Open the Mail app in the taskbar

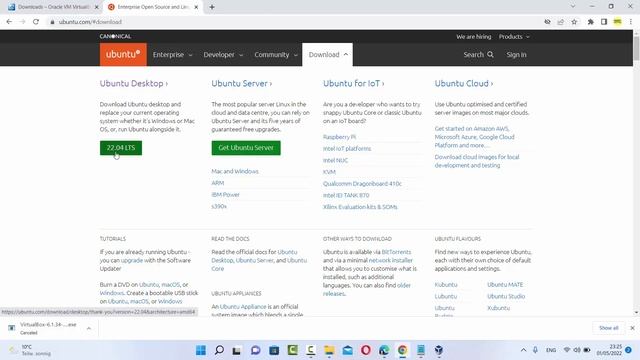347,350
